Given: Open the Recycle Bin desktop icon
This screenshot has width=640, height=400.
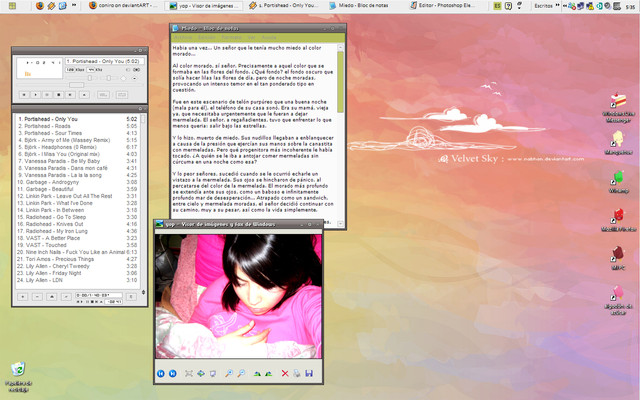Looking at the screenshot, I should [x=16, y=368].
